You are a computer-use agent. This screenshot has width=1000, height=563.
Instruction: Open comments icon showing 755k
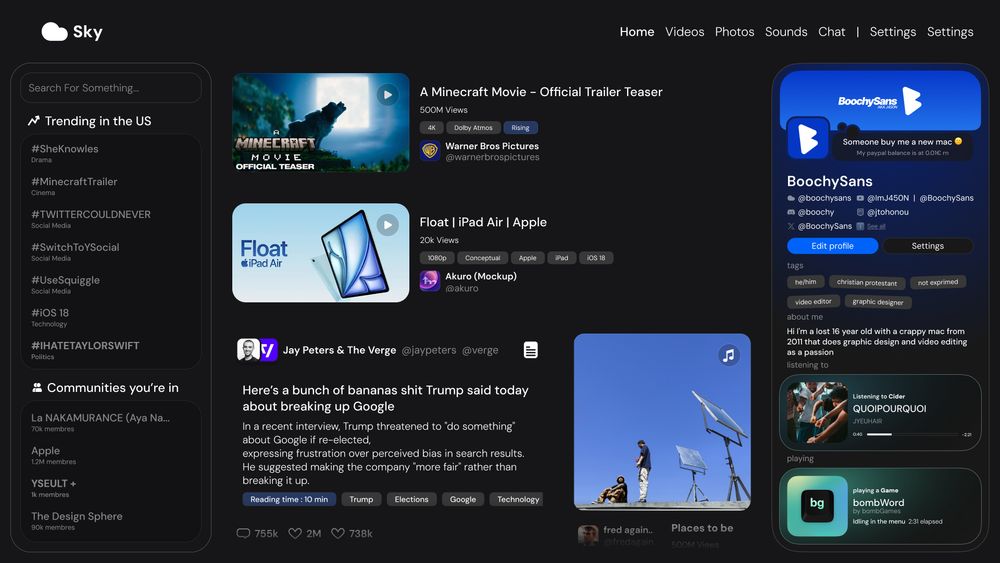243,533
